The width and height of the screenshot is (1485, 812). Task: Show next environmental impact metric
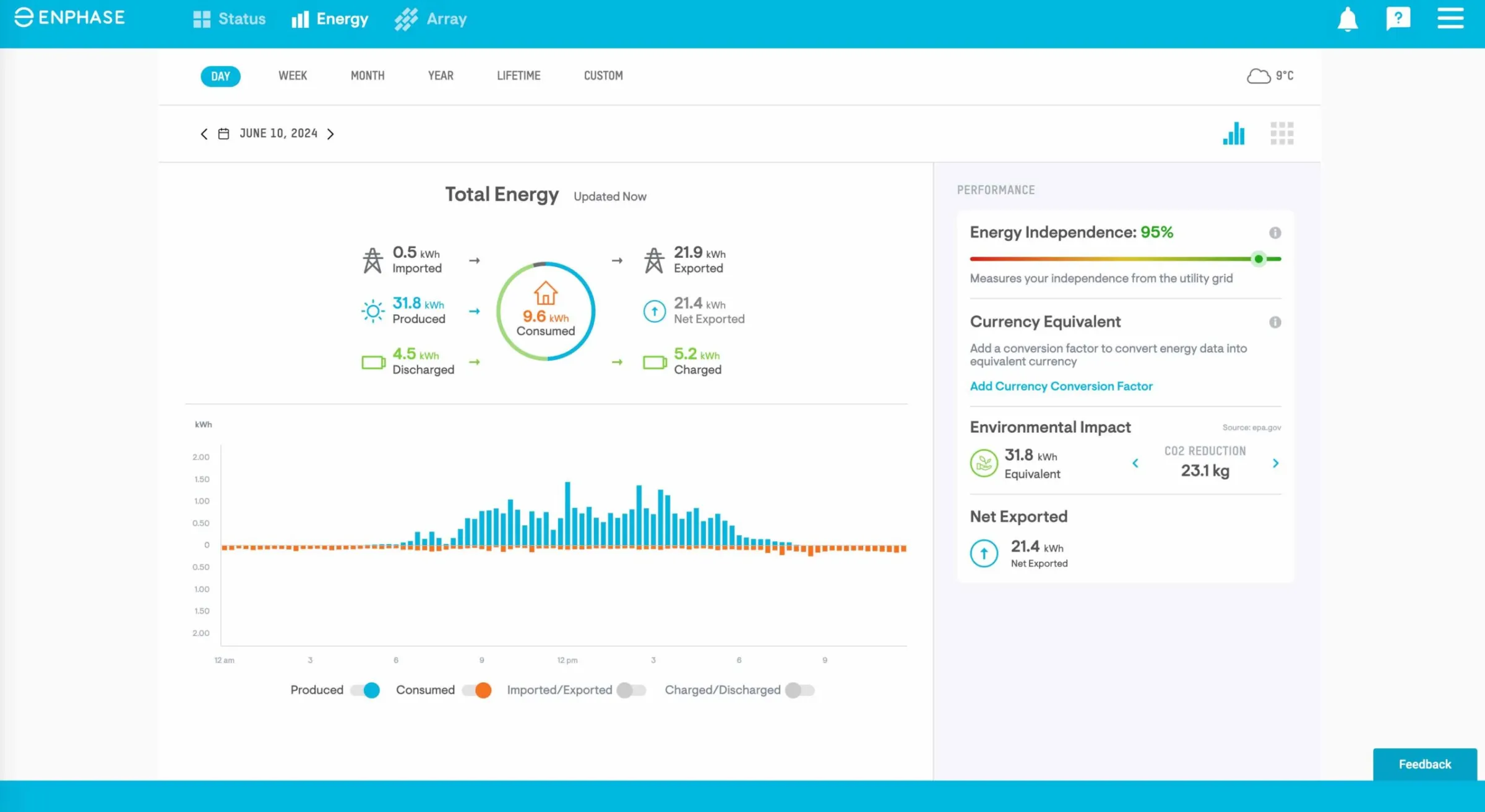(1275, 463)
